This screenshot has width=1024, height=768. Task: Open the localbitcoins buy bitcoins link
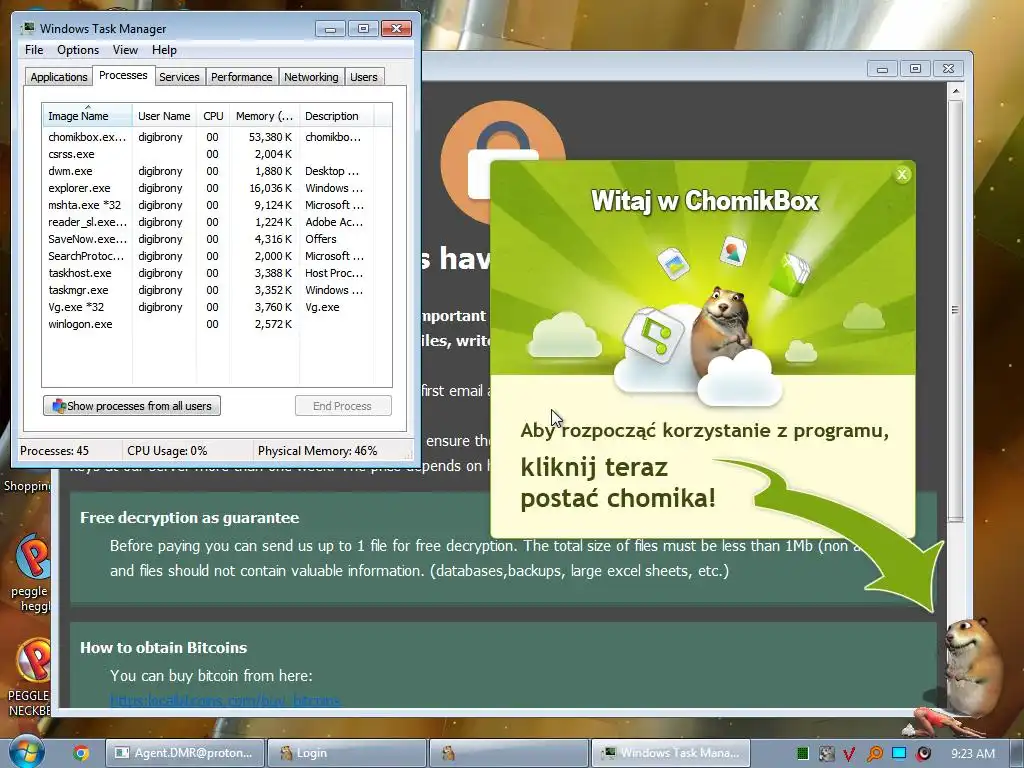(x=225, y=700)
